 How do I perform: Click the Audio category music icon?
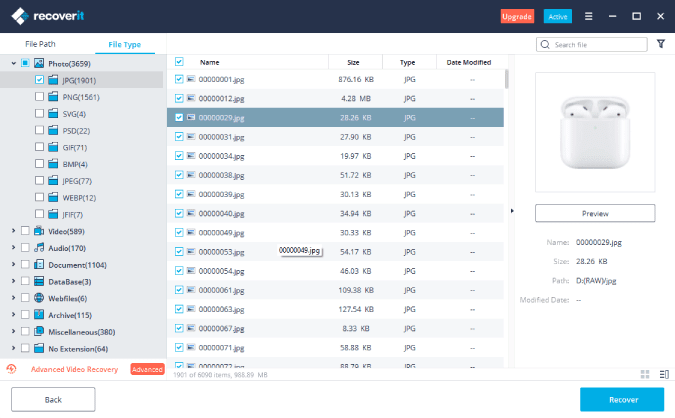coord(39,247)
